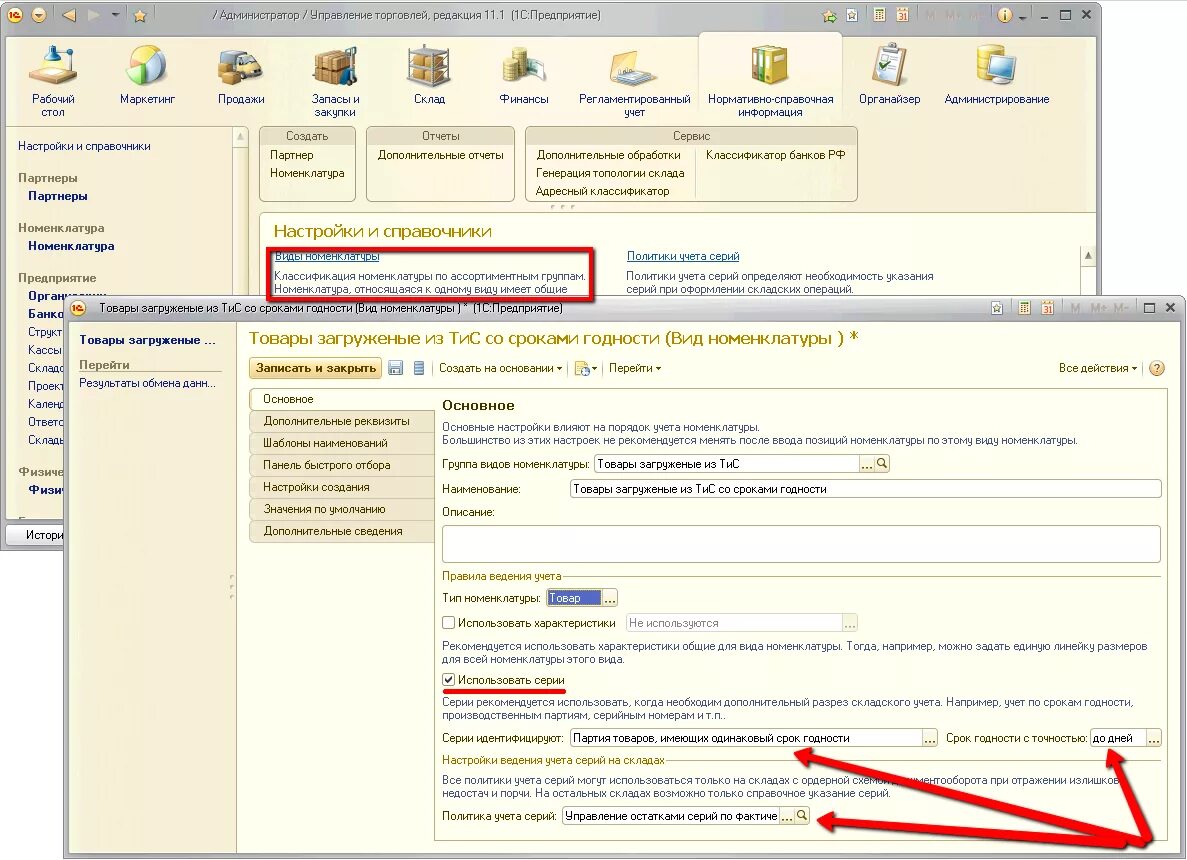The width and height of the screenshot is (1187, 860).
Task: Open the Все действия dropdown
Action: (1098, 368)
